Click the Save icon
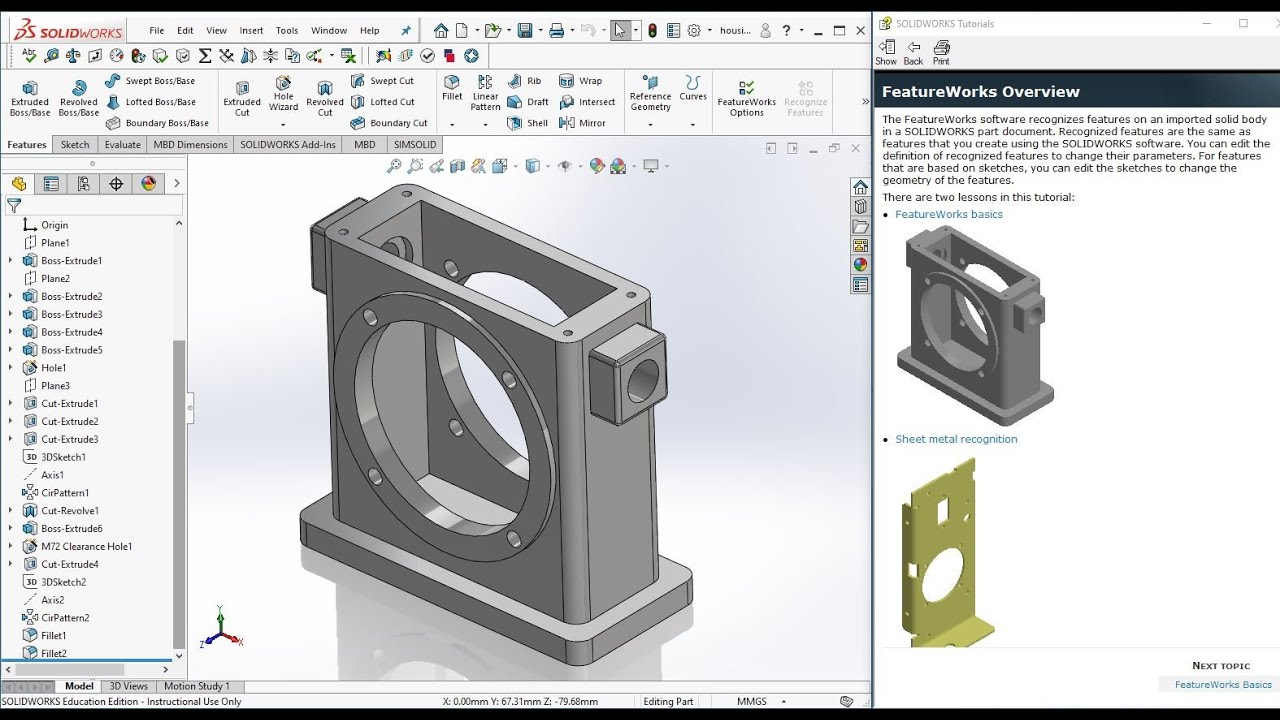This screenshot has width=1280, height=720. click(x=525, y=31)
